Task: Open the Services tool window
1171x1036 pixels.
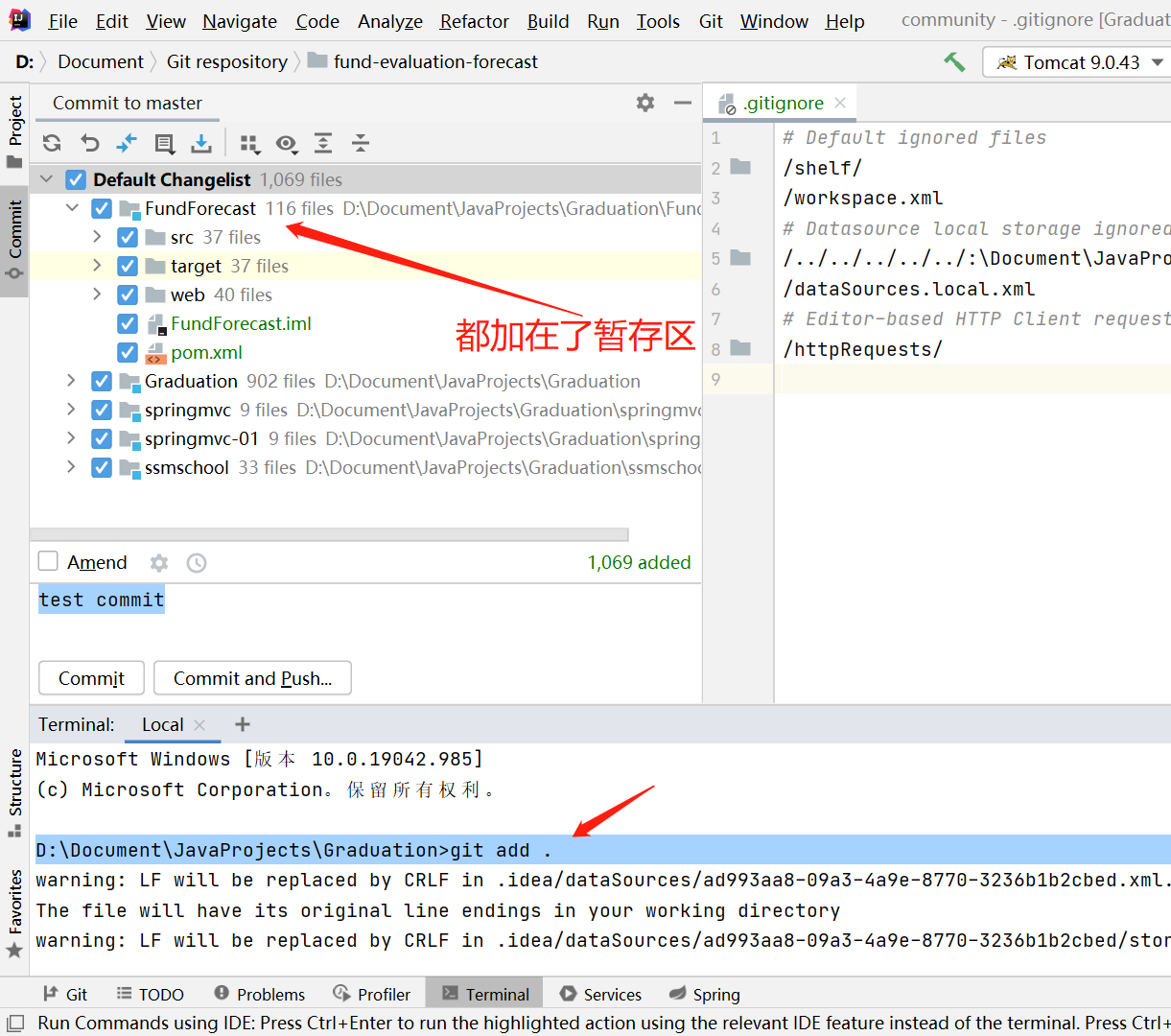Action: [x=600, y=994]
